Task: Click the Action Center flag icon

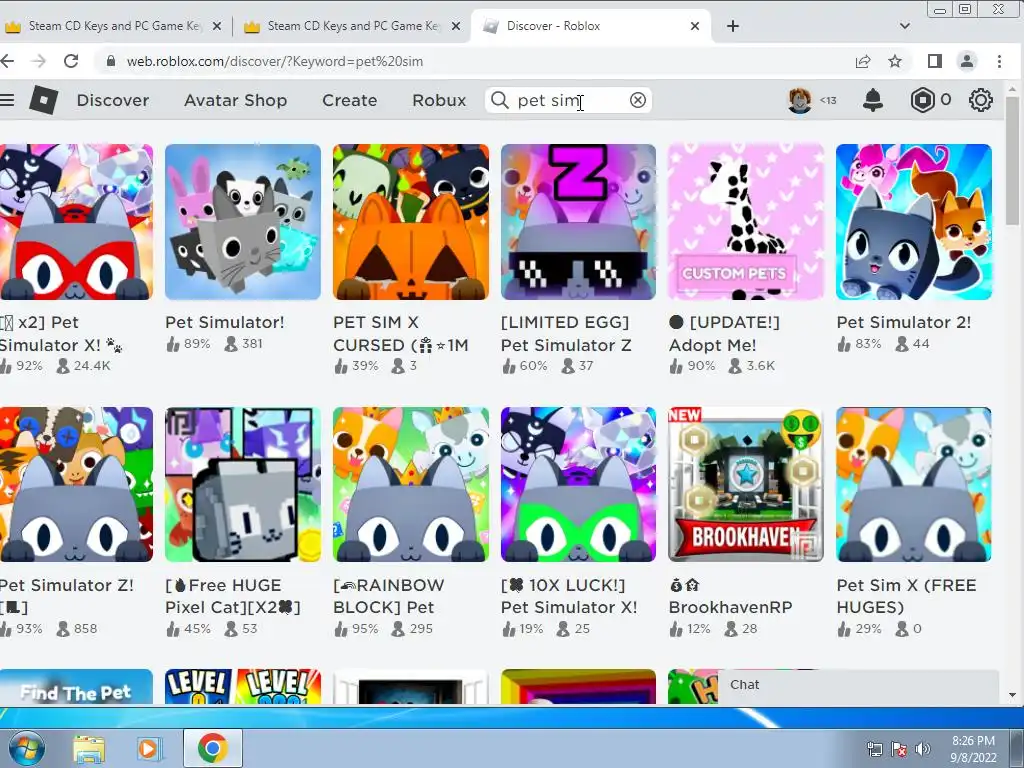Action: point(899,748)
